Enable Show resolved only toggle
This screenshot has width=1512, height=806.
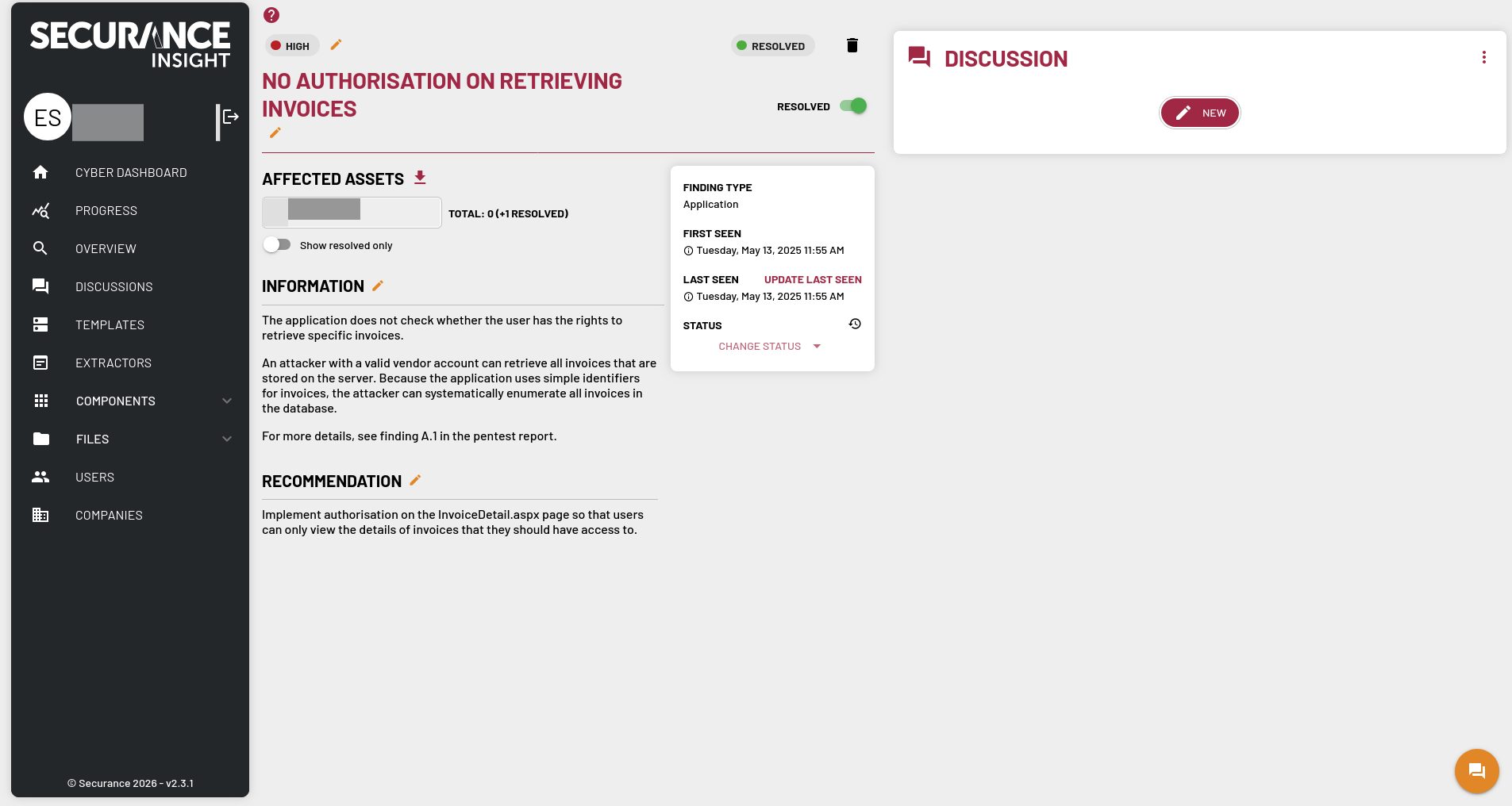coord(277,245)
